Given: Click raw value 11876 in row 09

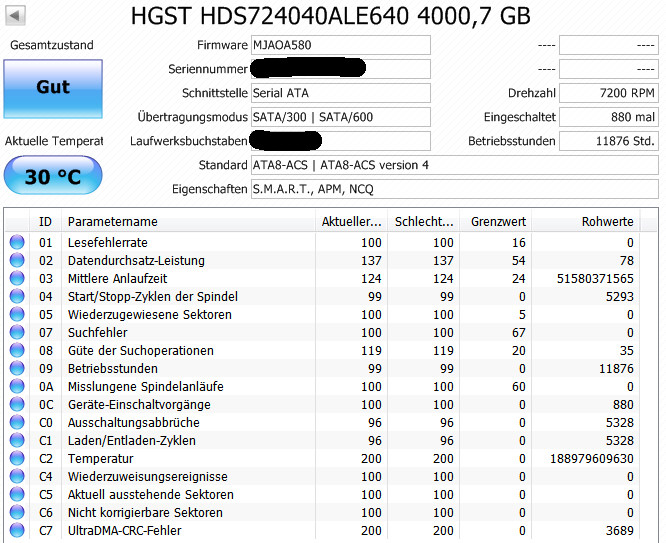Looking at the screenshot, I should (x=616, y=369).
